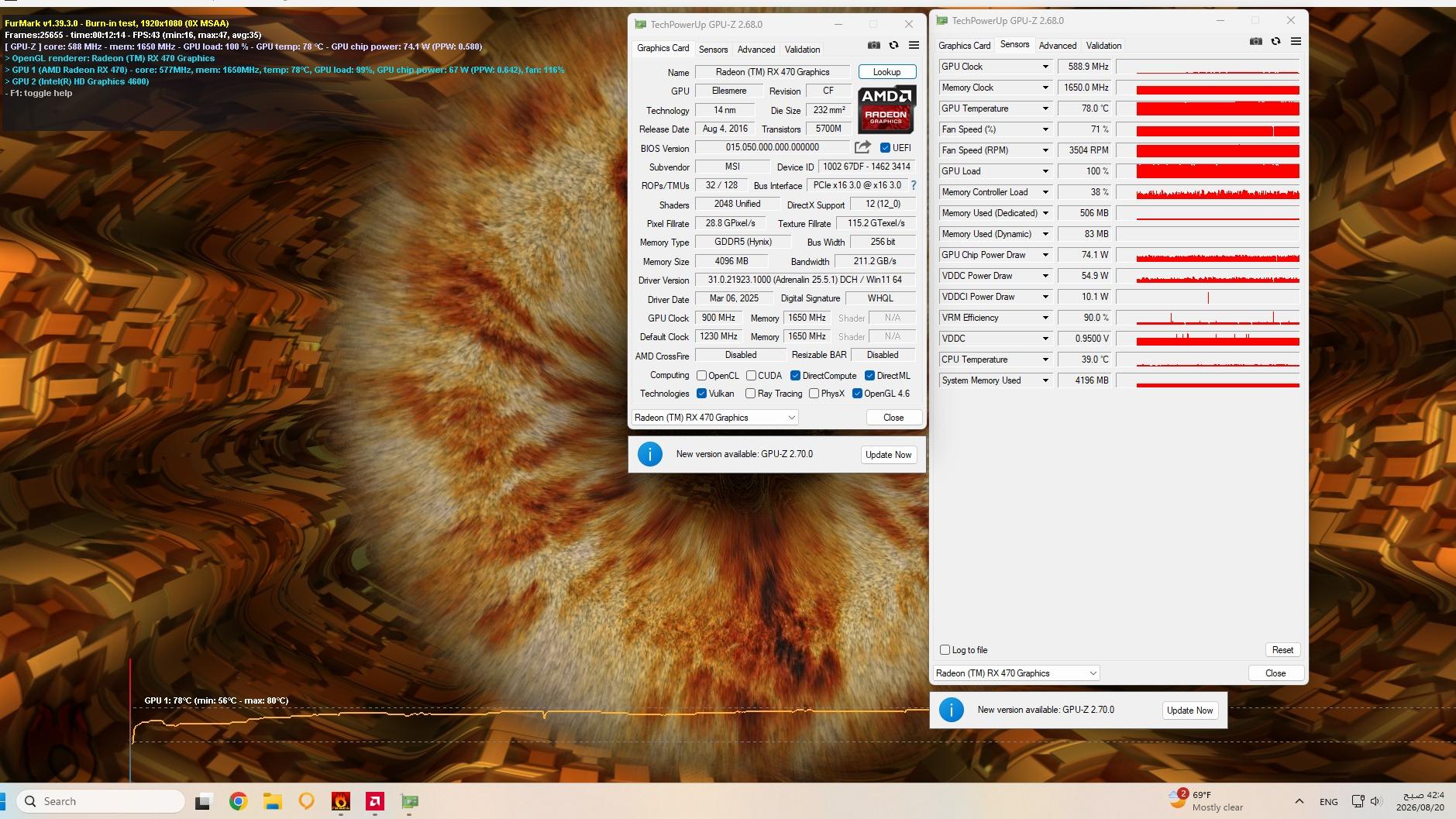Open the VRM Efficiency sensor dropdown
The height and width of the screenshot is (819, 1456).
(x=1045, y=318)
